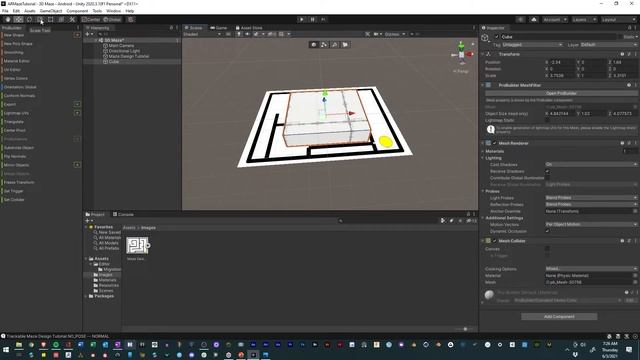The width and height of the screenshot is (640, 360).
Task: Select maze design image thumbnail in Project
Action: tap(138, 246)
